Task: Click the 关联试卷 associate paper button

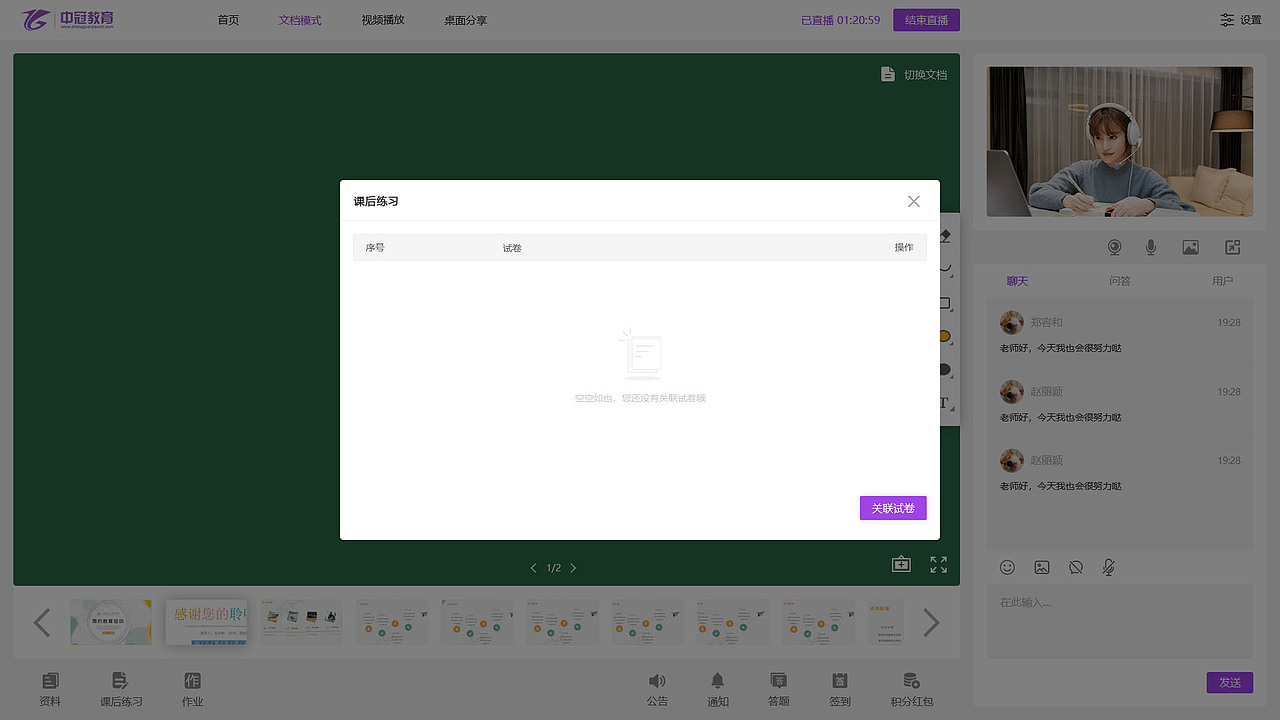Action: [892, 507]
